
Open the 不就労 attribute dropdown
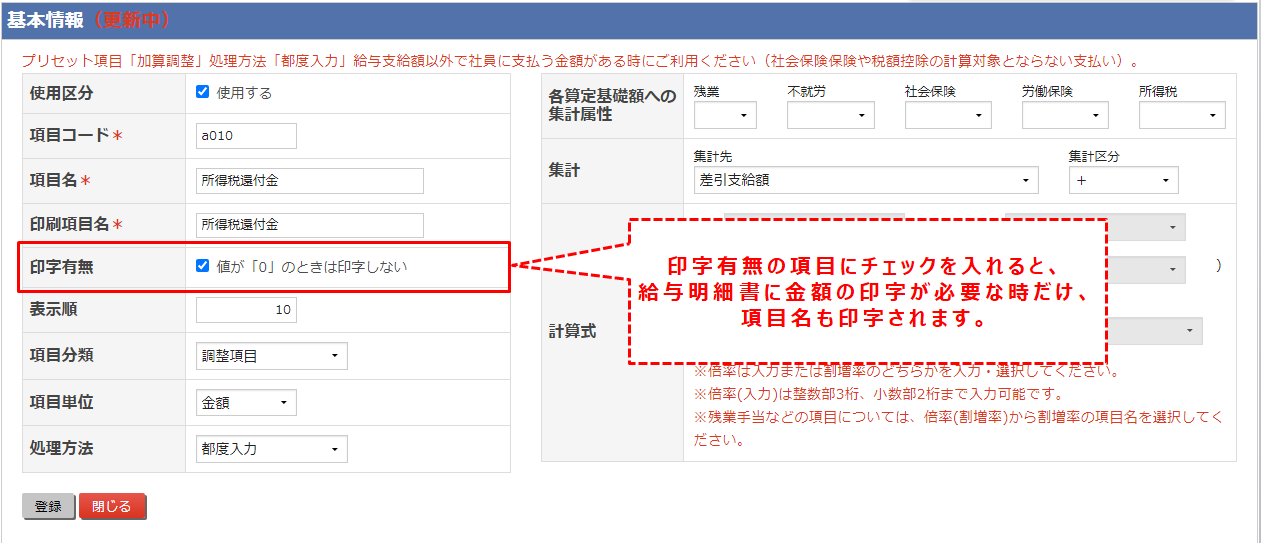830,116
